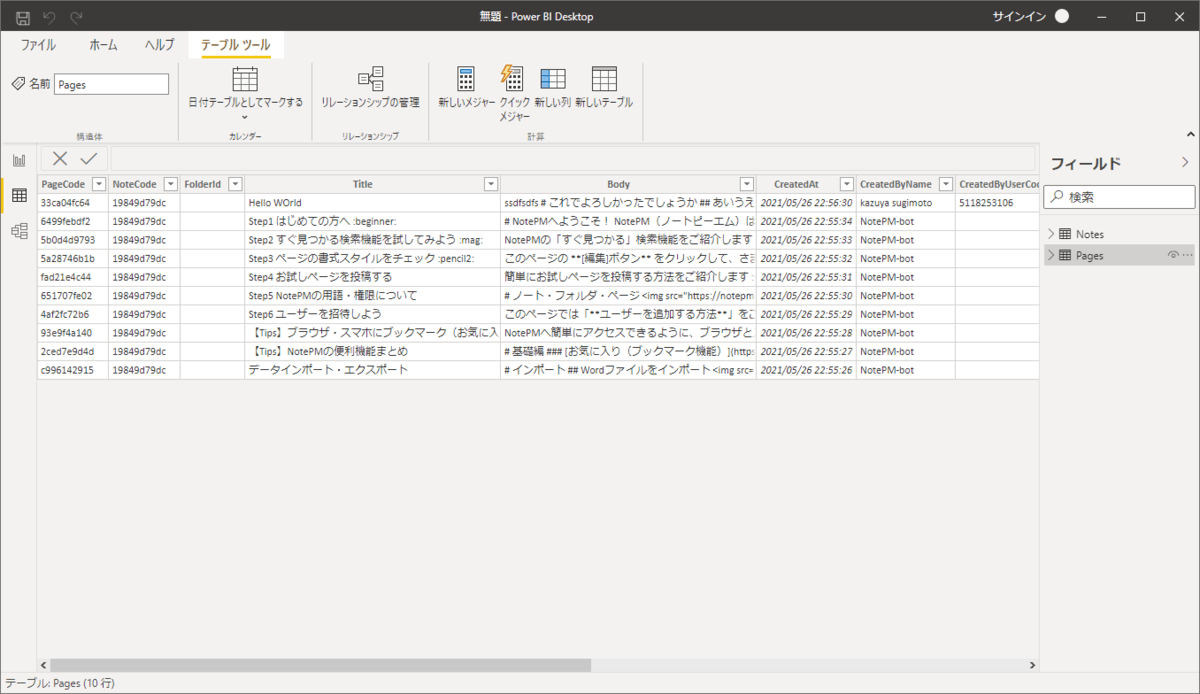Open the Title column filter dropdown
This screenshot has height=694, width=1200.
coord(490,184)
